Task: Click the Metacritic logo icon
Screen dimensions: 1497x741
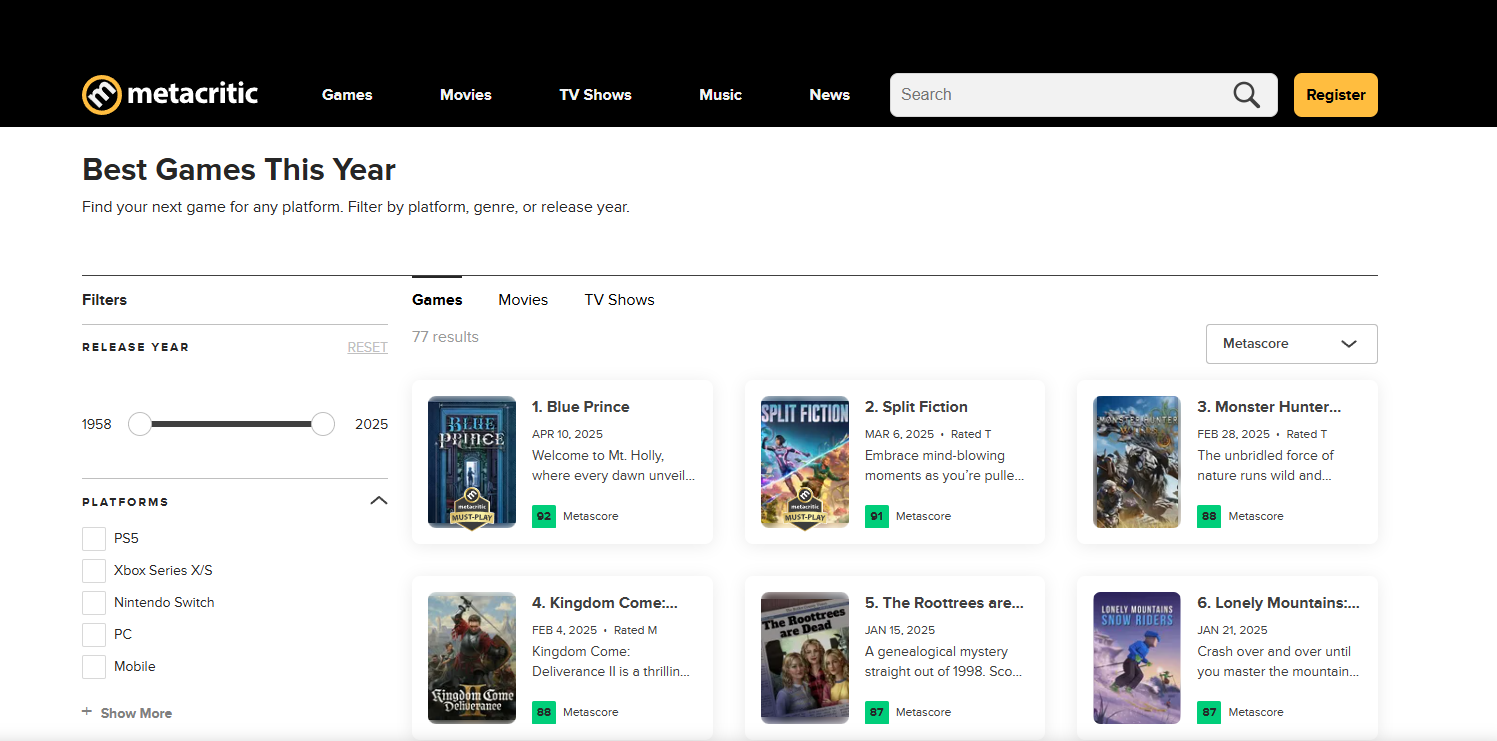Action: point(102,95)
